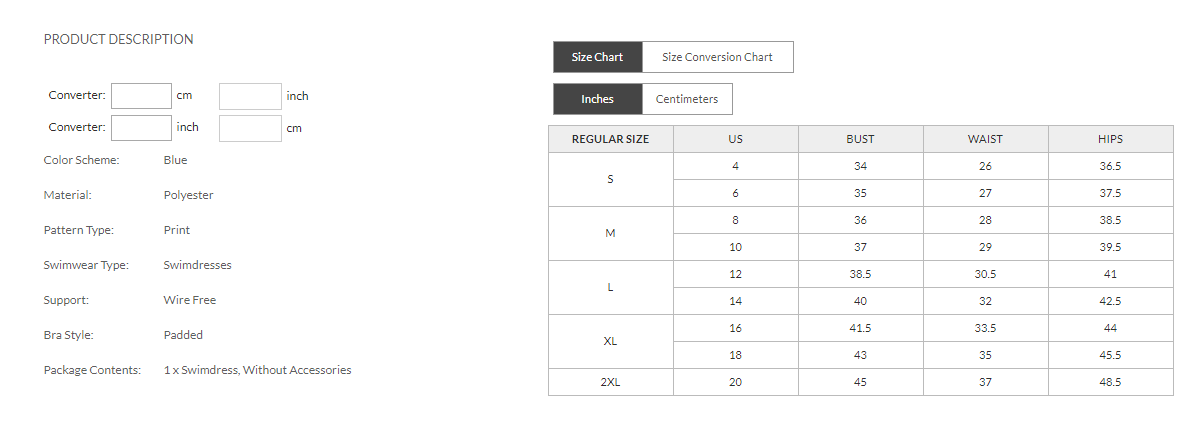Click the PRODUCT DESCRIPTION heading
The image size is (1202, 440).
[119, 39]
